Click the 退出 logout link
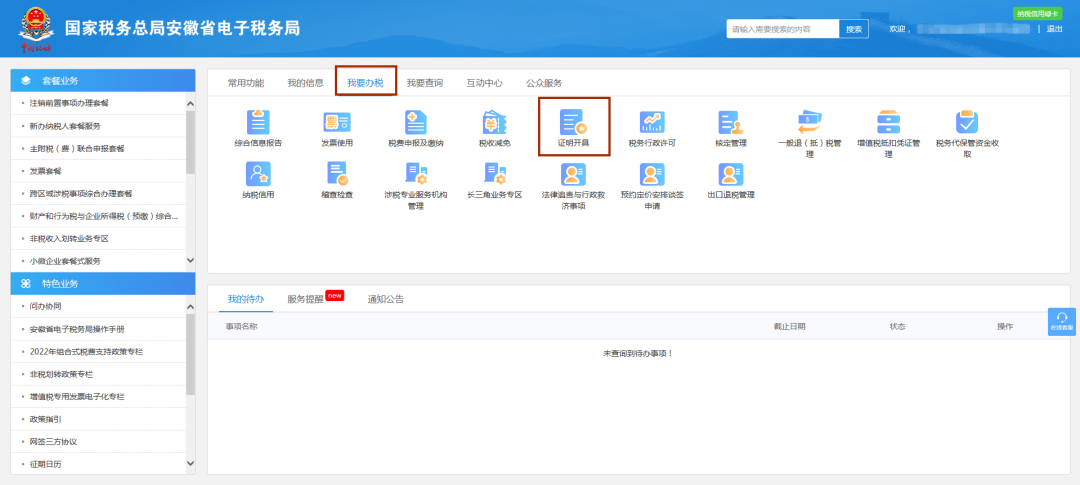Image resolution: width=1080 pixels, height=485 pixels. [x=1055, y=29]
